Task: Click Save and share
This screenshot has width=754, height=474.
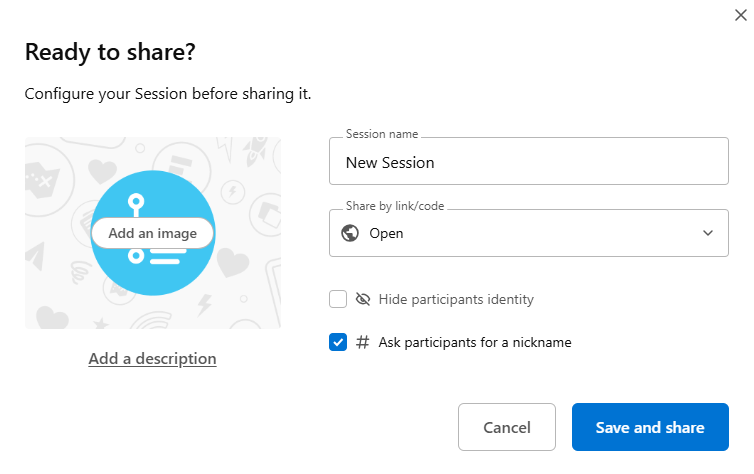Action: point(650,427)
